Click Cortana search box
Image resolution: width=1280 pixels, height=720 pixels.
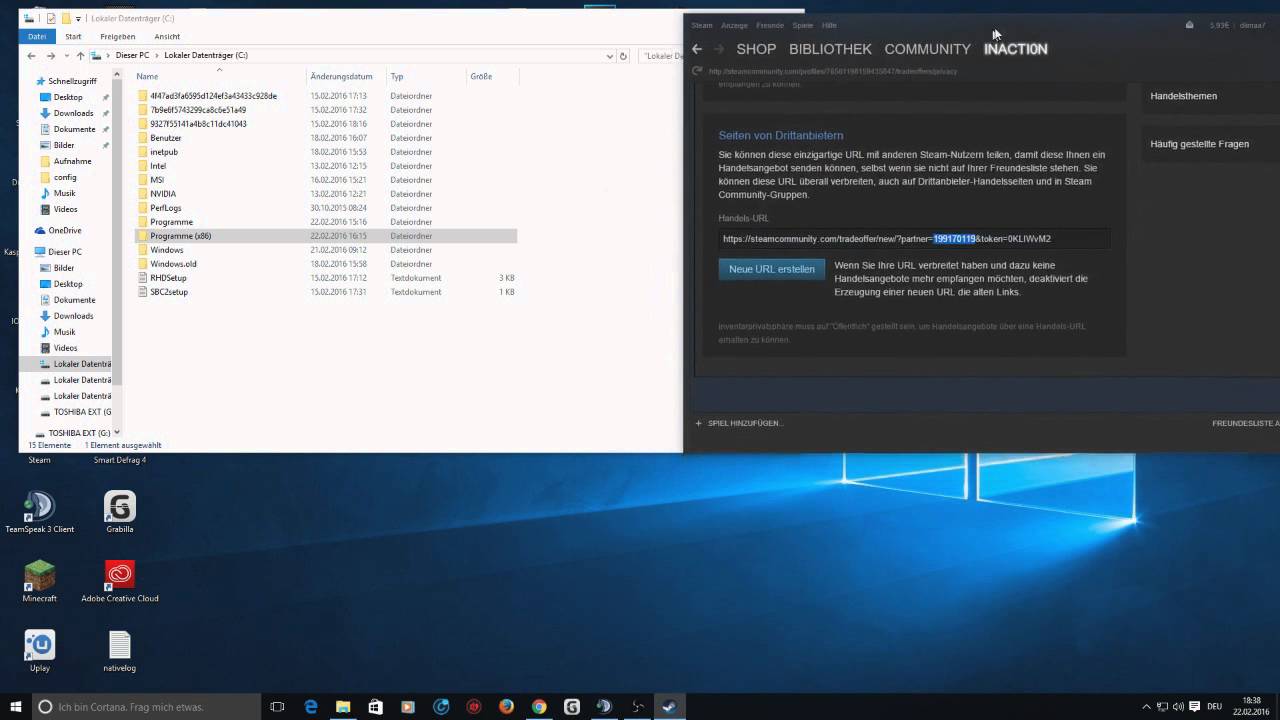147,706
